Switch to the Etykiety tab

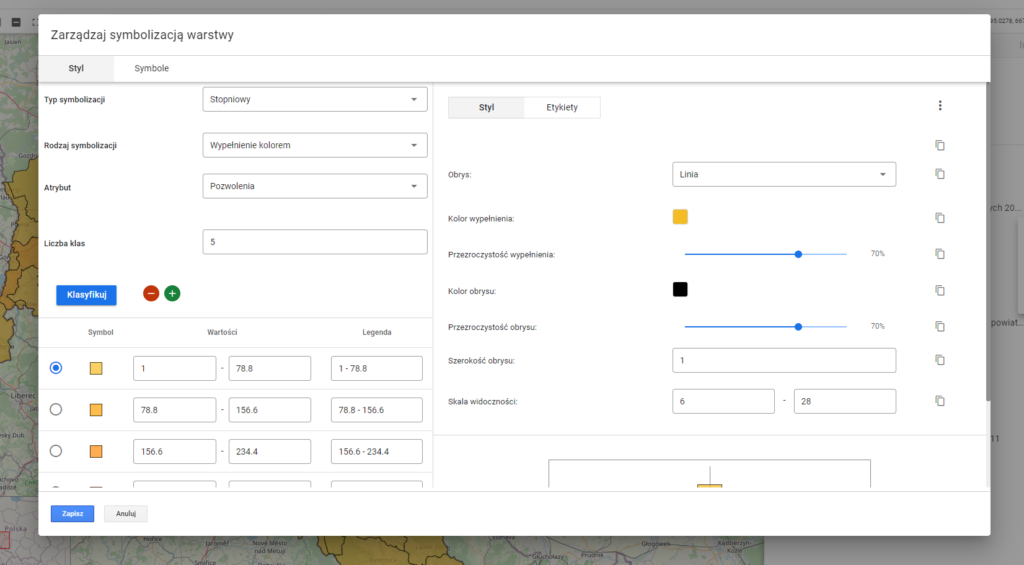[x=561, y=107]
